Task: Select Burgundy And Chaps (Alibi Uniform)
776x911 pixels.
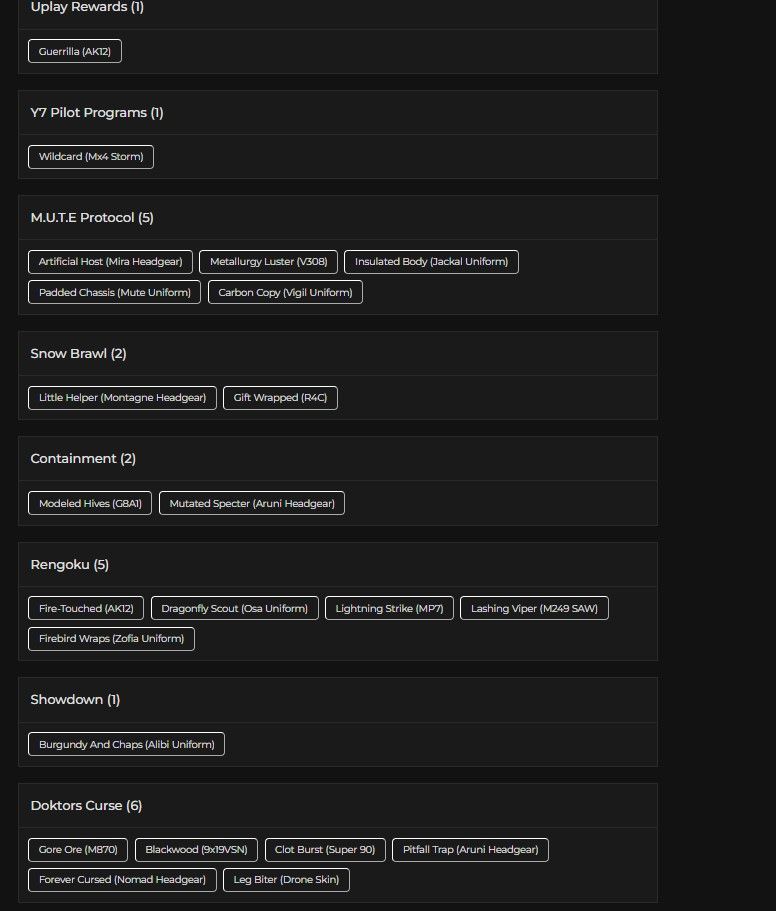Action: [x=126, y=745]
